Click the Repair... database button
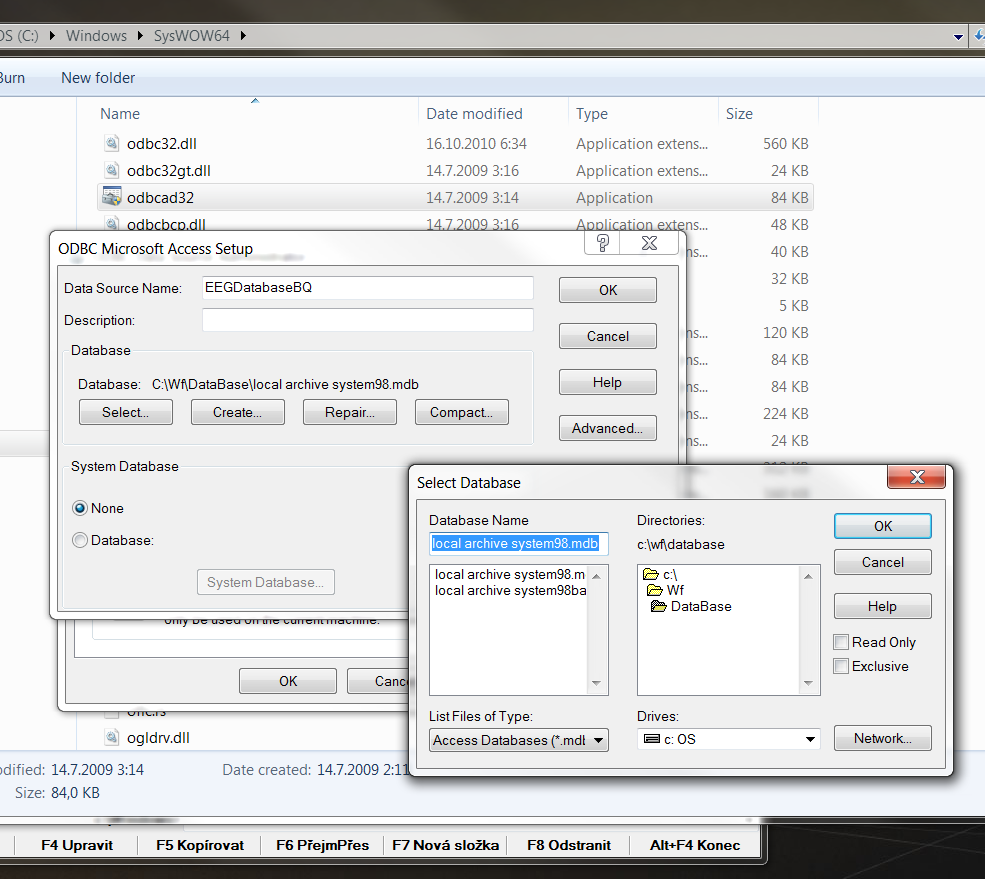The image size is (985, 879). [x=349, y=412]
